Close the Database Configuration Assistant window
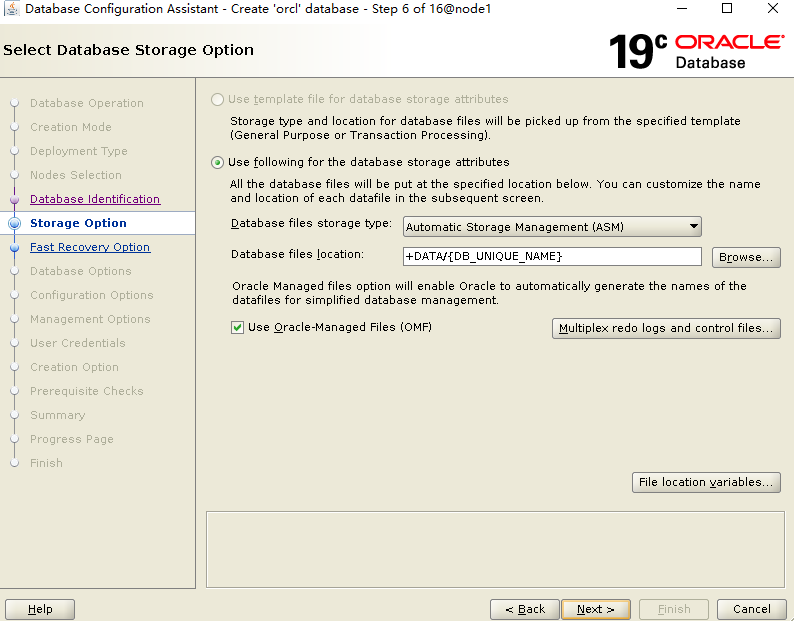The image size is (794, 621). 773,8
